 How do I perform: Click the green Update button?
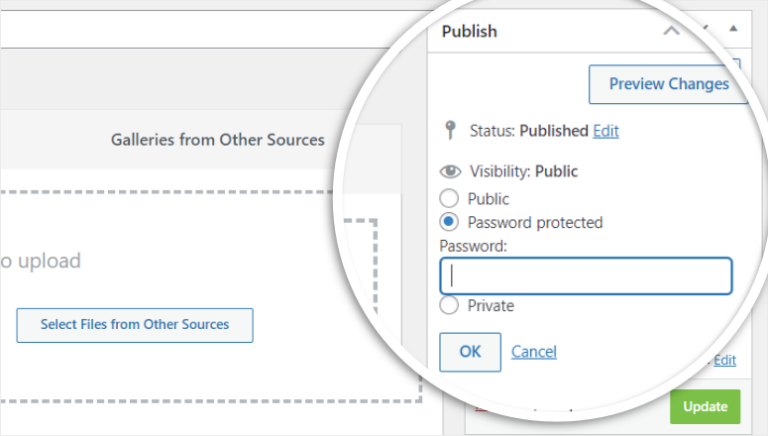point(705,407)
